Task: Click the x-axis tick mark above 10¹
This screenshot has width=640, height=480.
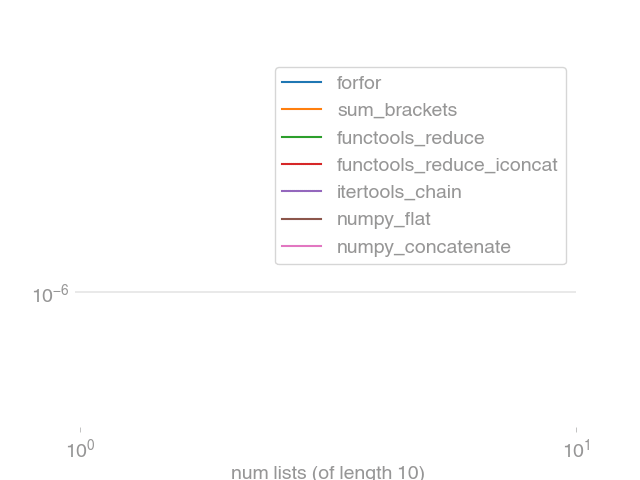Action: pyautogui.click(x=576, y=430)
